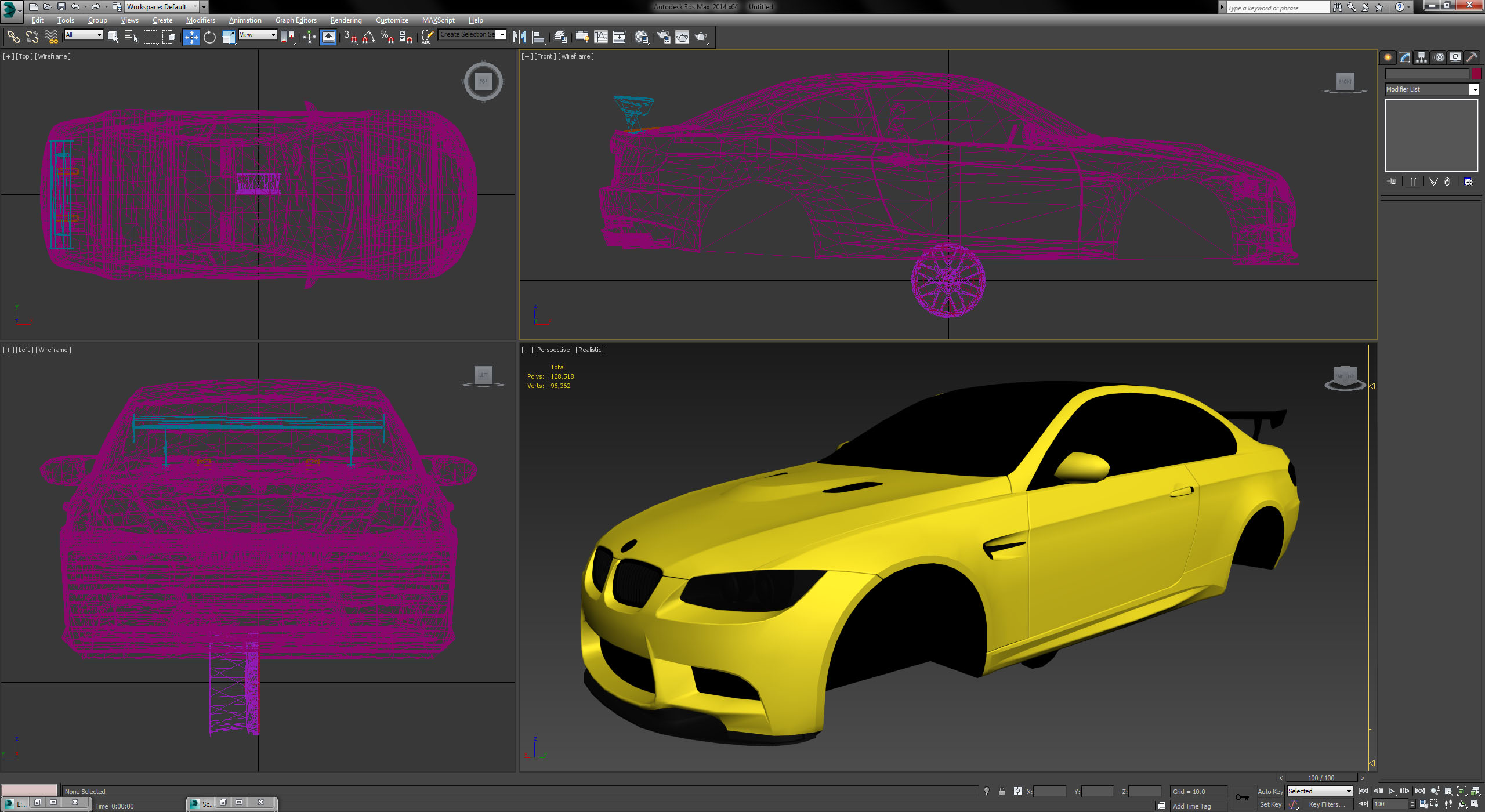Viewport: 1485px width, 812px height.
Task: Open the Rendering menu
Action: point(346,20)
